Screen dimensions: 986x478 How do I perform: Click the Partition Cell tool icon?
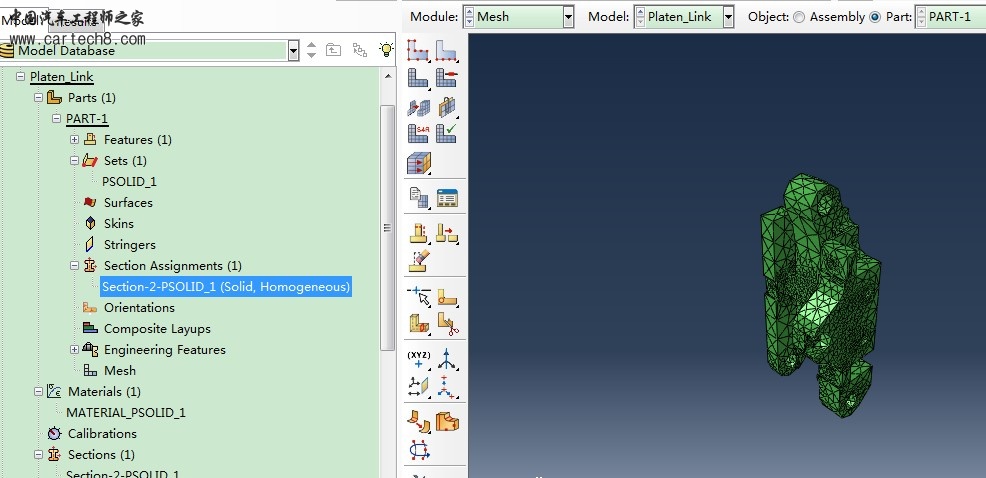(x=418, y=324)
